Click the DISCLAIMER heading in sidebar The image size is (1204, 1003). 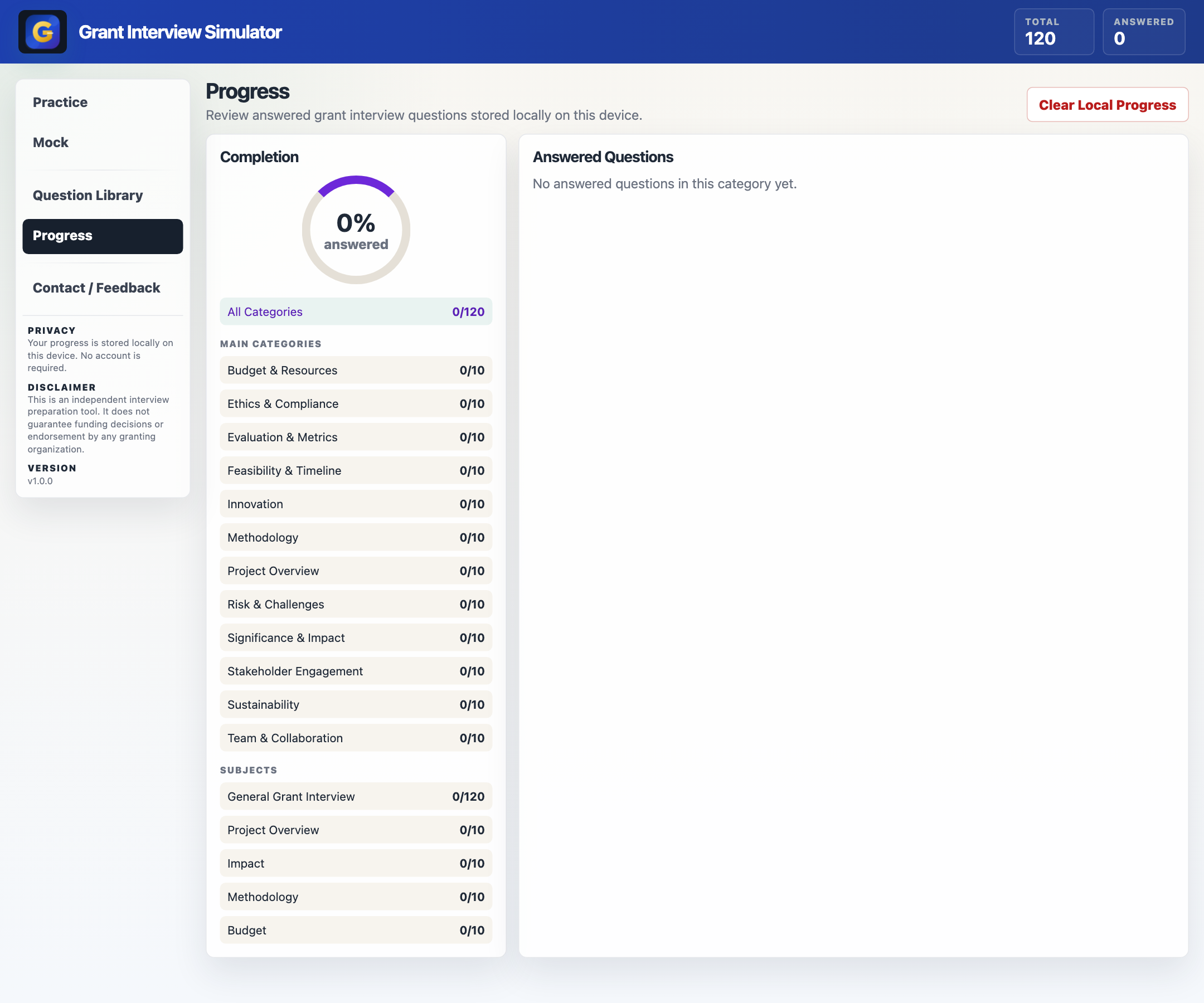click(61, 387)
